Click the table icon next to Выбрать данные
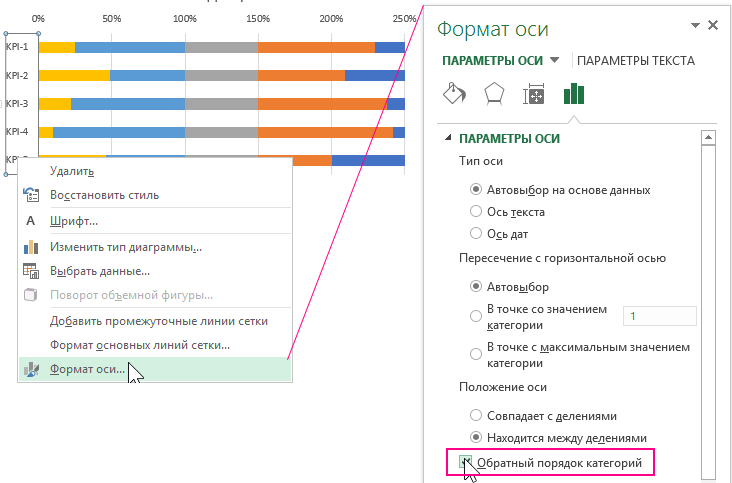 pos(31,271)
